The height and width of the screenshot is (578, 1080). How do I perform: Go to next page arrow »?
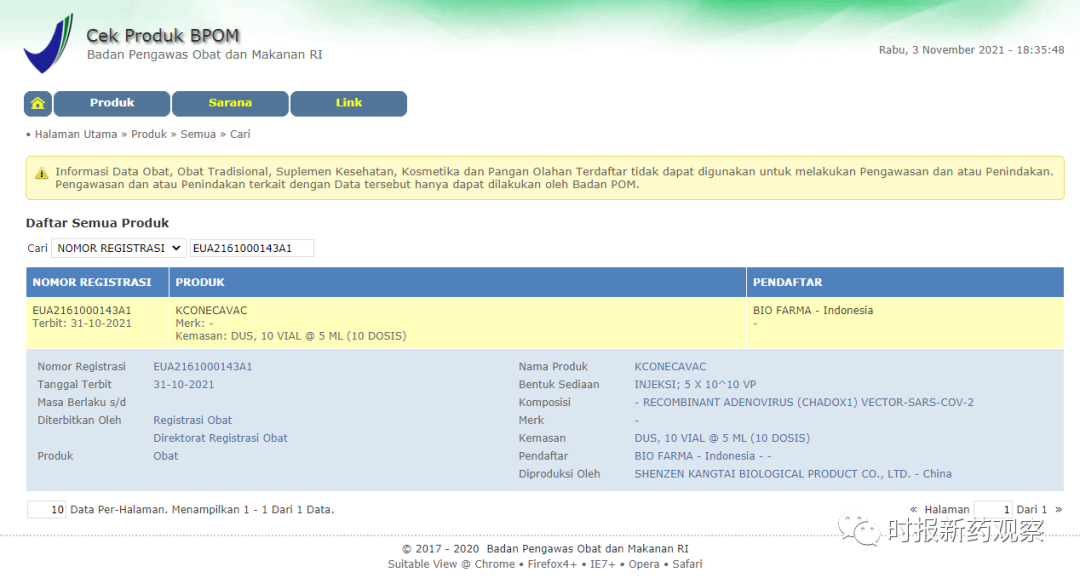tap(1059, 510)
